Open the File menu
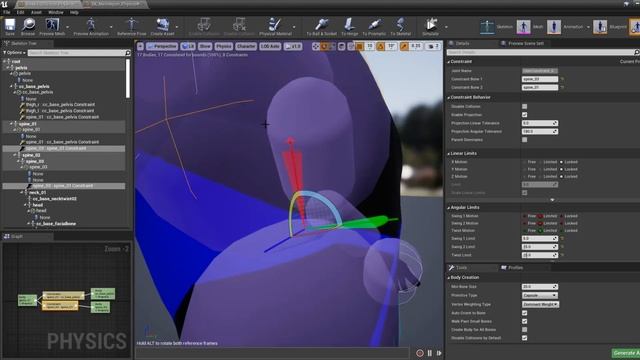 (x=7, y=12)
